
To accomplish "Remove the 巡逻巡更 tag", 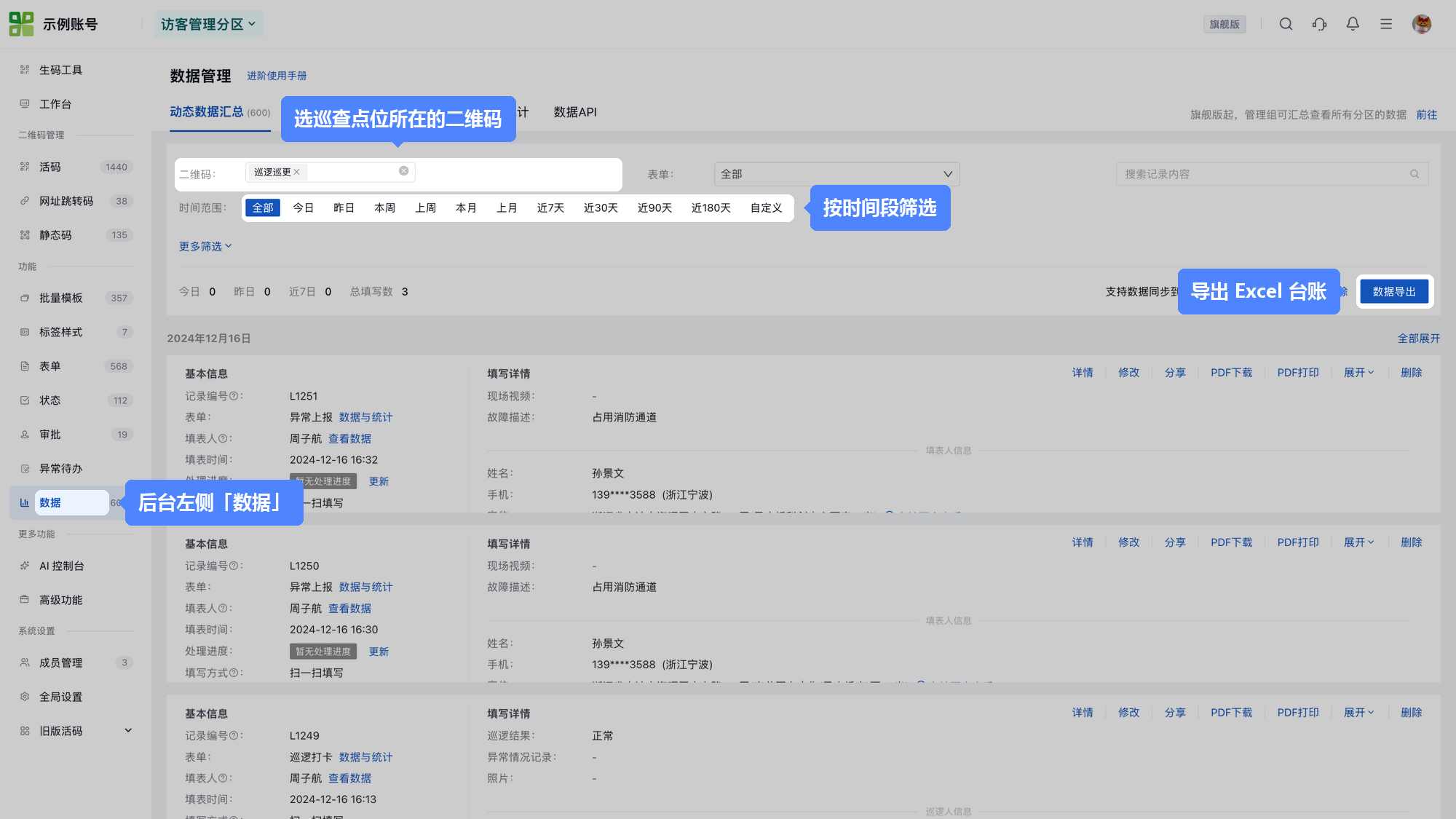I will tap(297, 173).
